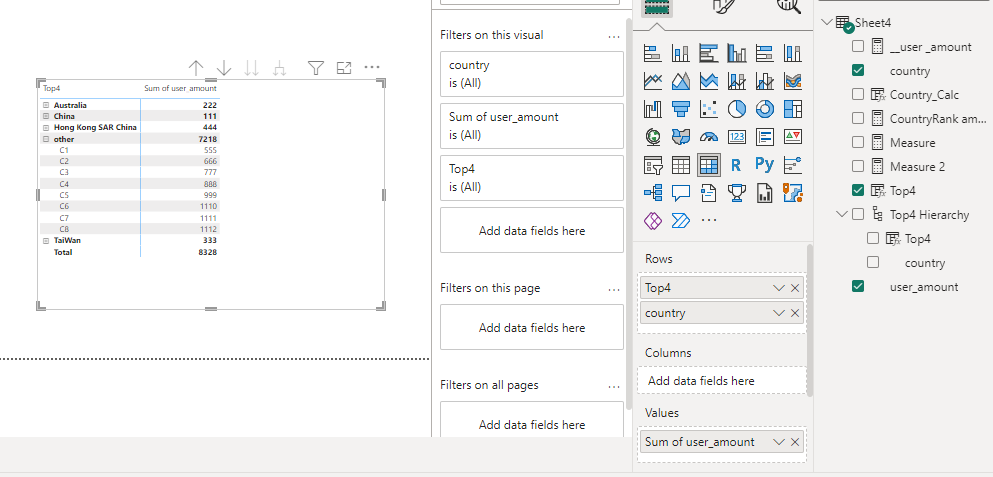Open Top4 dropdown in Rows well

778,288
